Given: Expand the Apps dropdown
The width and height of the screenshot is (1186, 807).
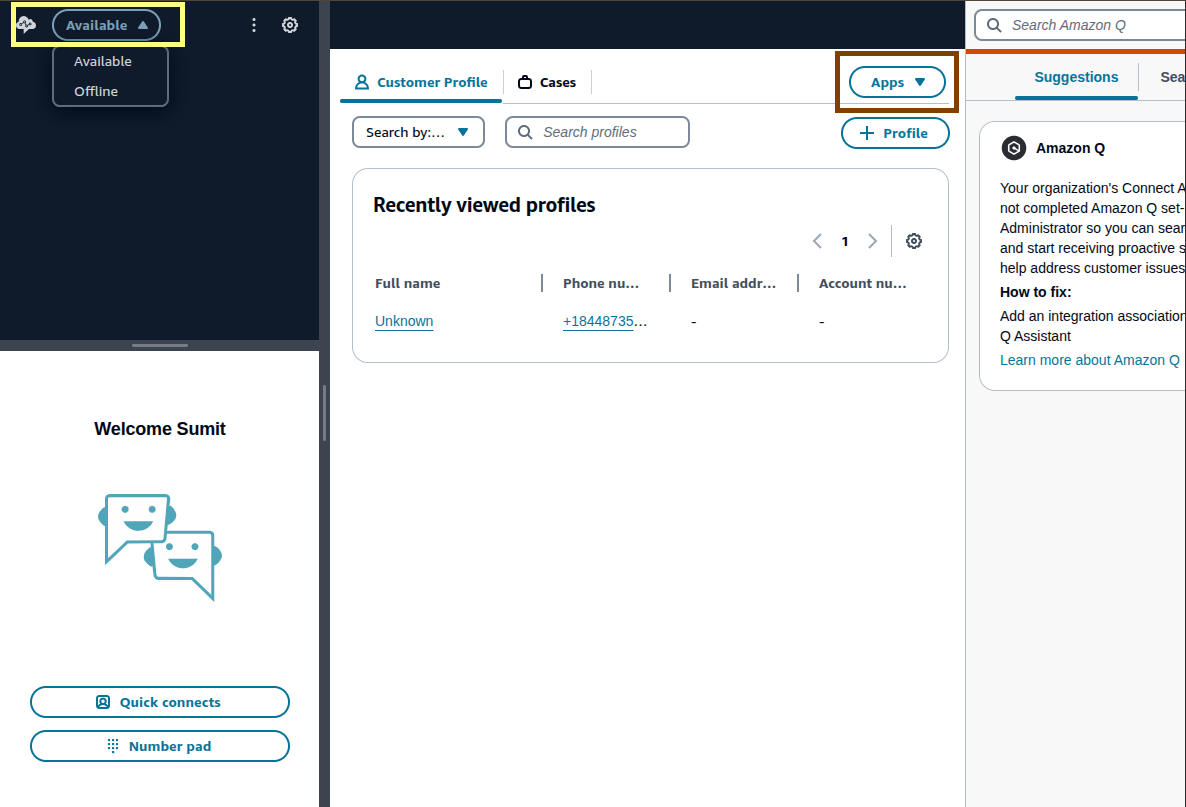Looking at the screenshot, I should click(897, 83).
